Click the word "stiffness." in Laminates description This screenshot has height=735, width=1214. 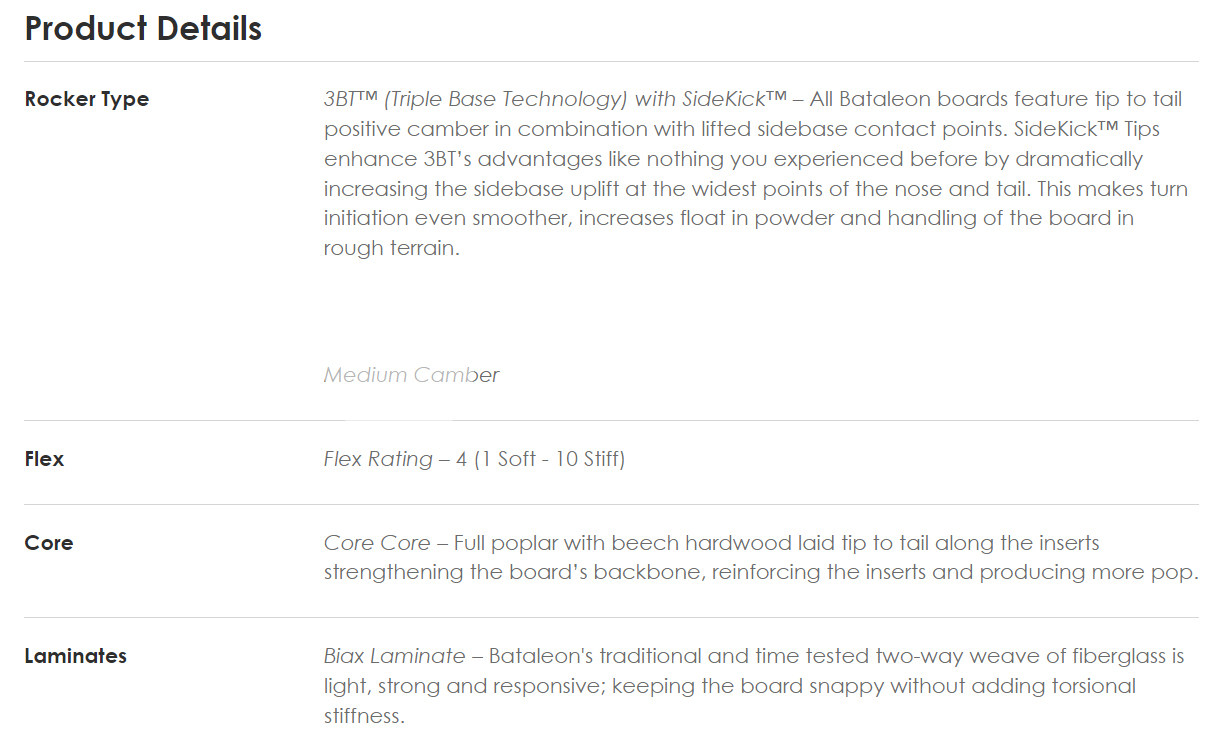364,716
